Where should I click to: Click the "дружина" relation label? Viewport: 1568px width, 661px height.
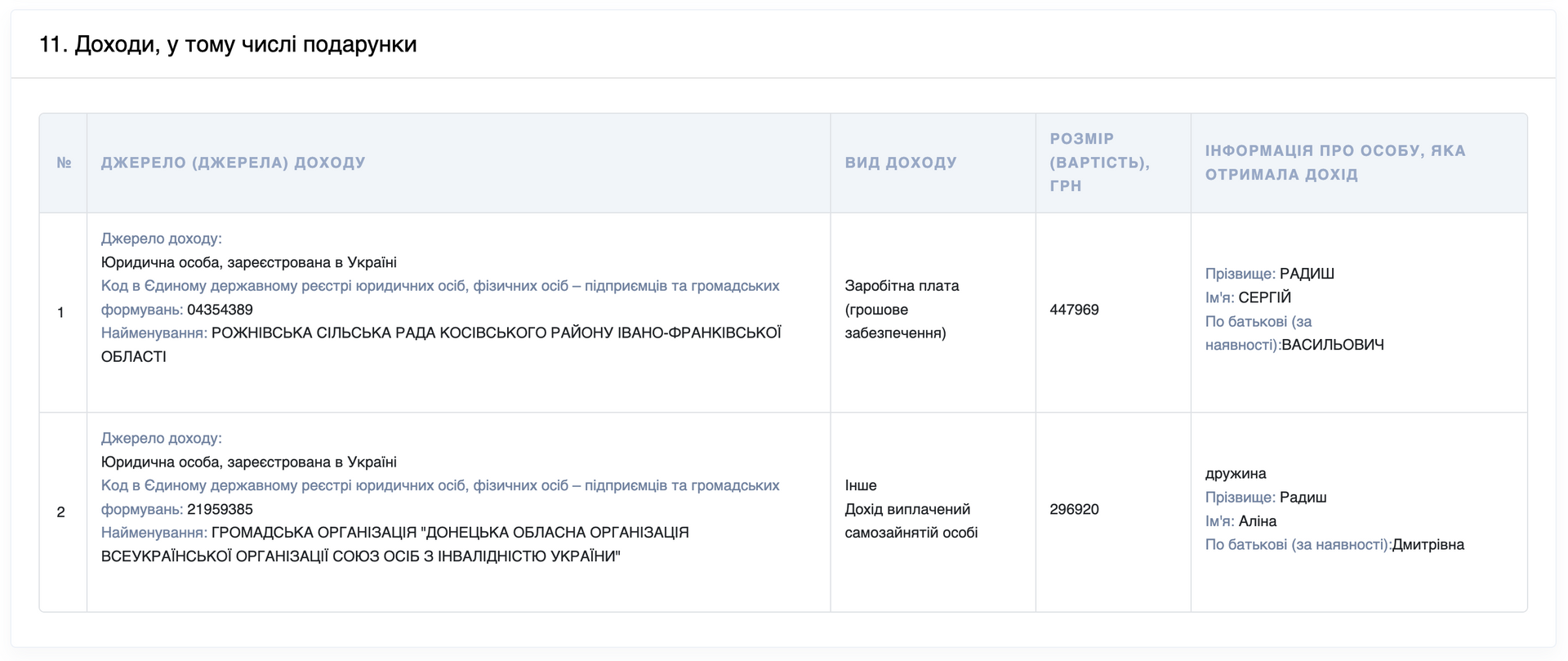click(x=1236, y=474)
